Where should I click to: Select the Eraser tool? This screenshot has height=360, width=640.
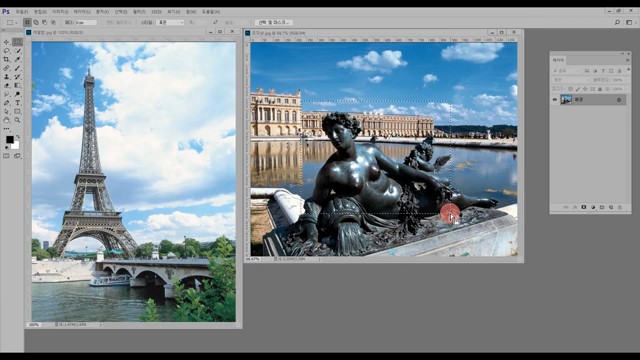pos(6,85)
